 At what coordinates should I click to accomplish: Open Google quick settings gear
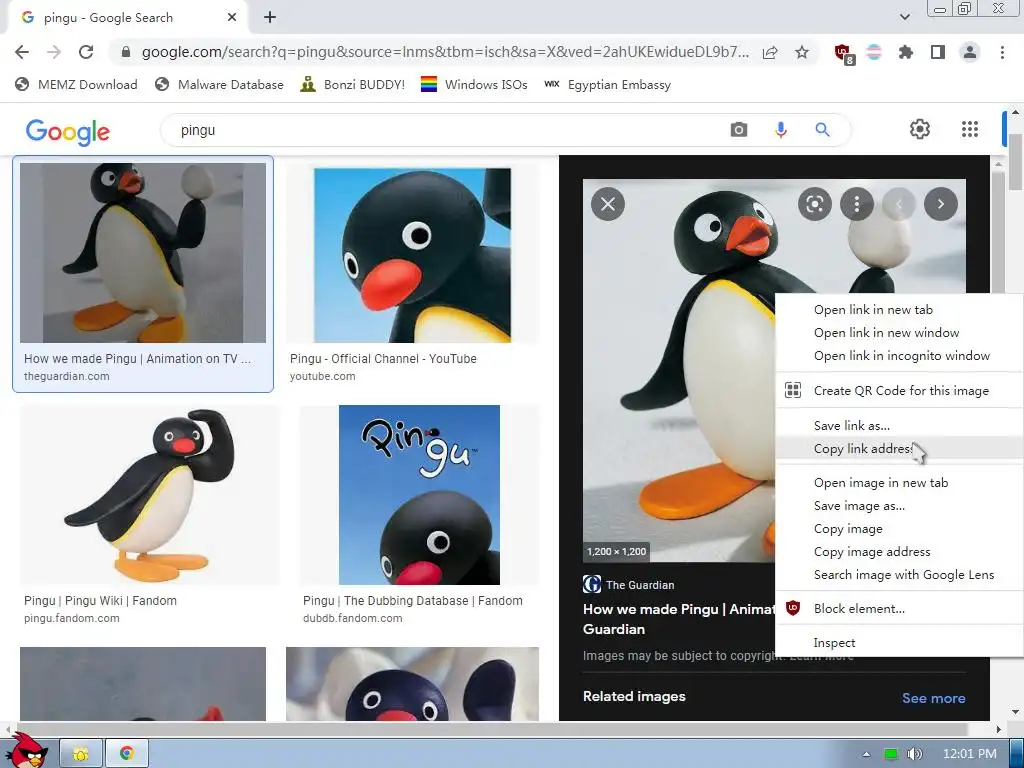(x=920, y=129)
